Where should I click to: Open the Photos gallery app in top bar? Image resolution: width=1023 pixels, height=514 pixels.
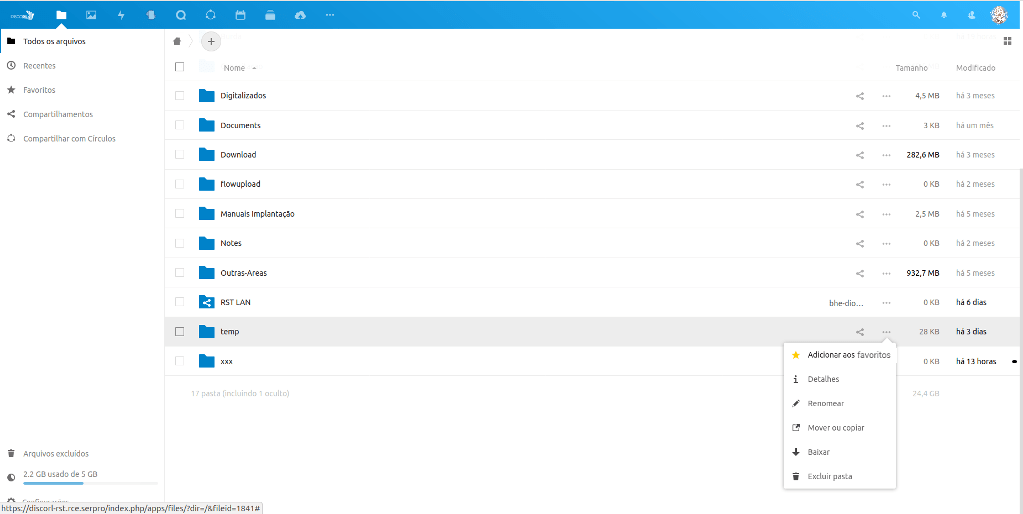click(x=91, y=15)
